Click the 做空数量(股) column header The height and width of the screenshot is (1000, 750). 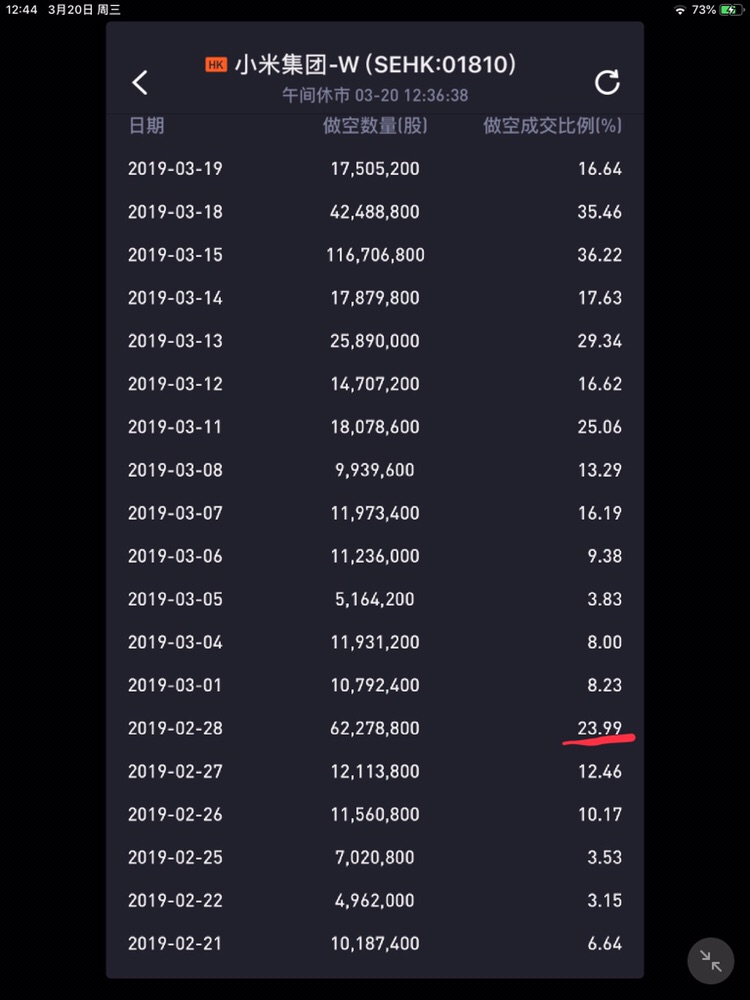[x=375, y=126]
